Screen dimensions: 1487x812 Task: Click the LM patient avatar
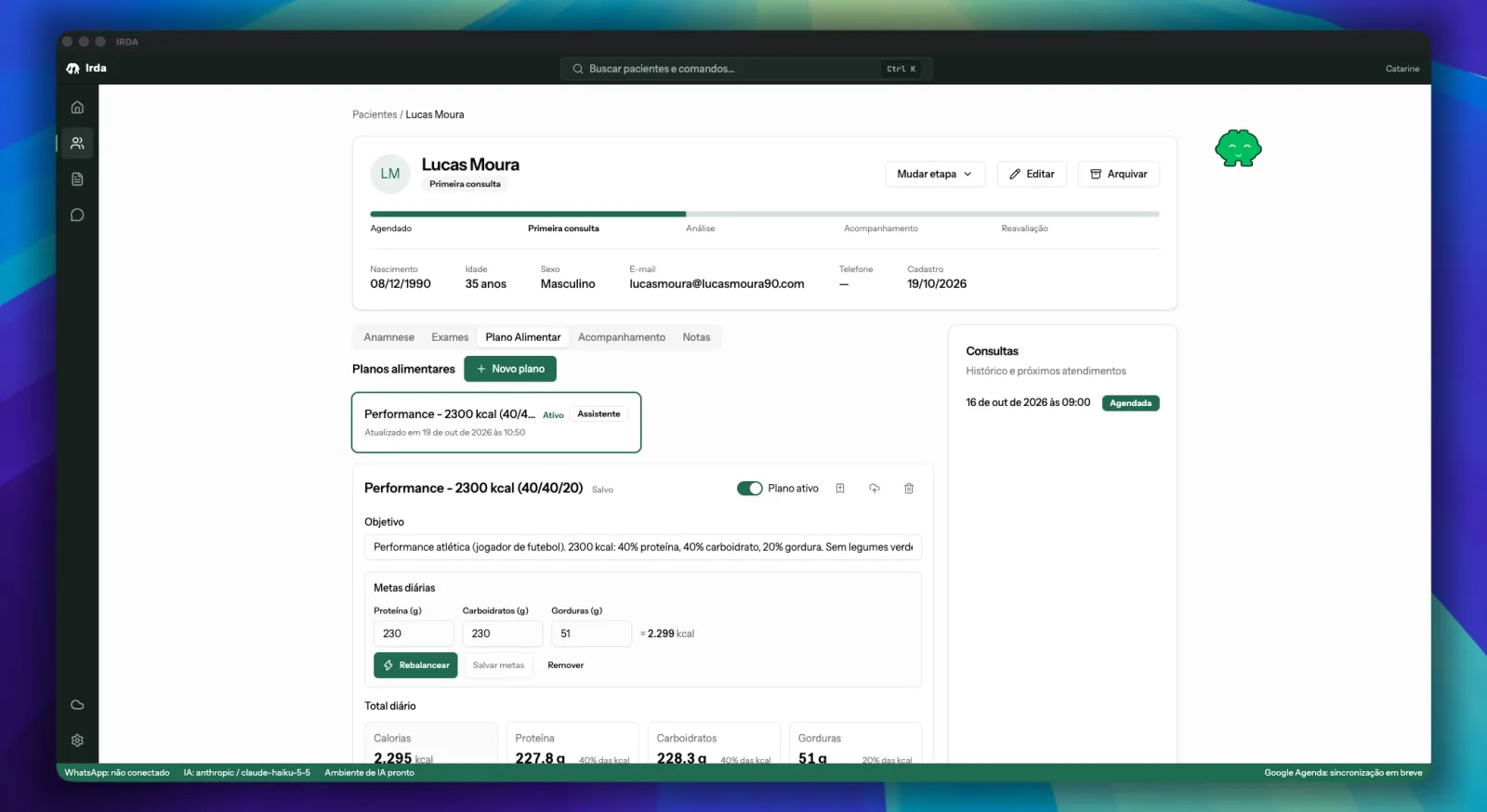[x=390, y=174]
